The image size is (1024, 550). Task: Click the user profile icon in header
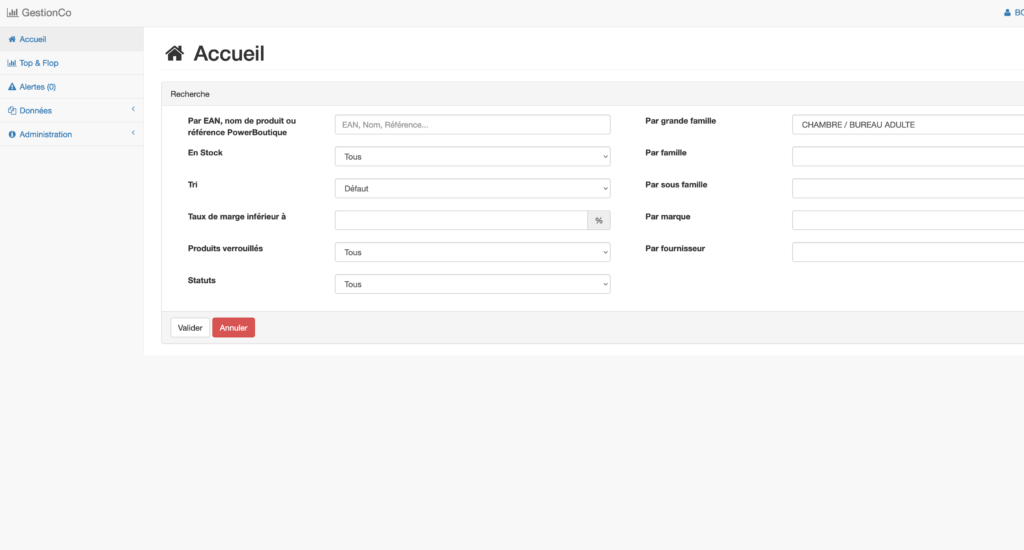tap(1007, 12)
